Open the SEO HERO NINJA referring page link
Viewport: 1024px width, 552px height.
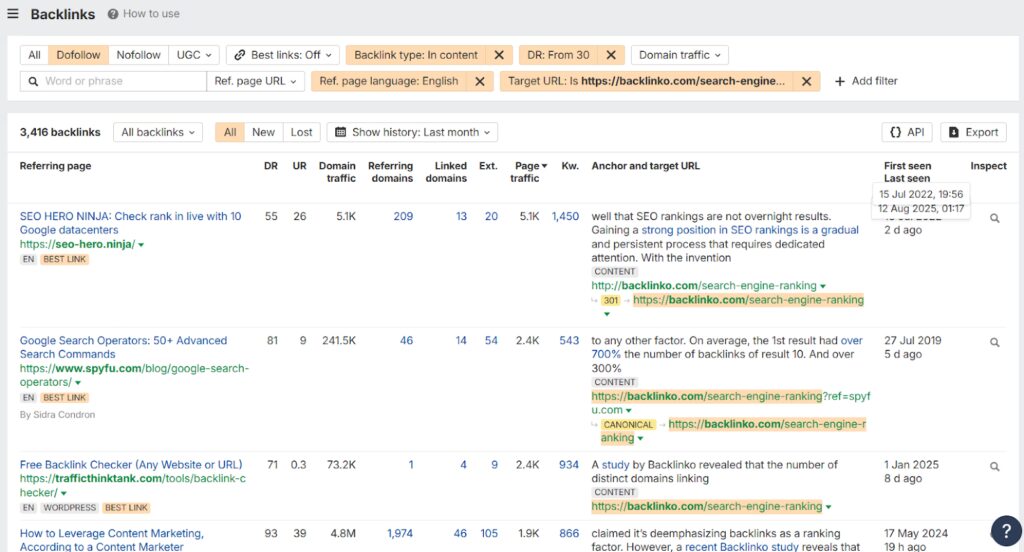pyautogui.click(x=130, y=223)
